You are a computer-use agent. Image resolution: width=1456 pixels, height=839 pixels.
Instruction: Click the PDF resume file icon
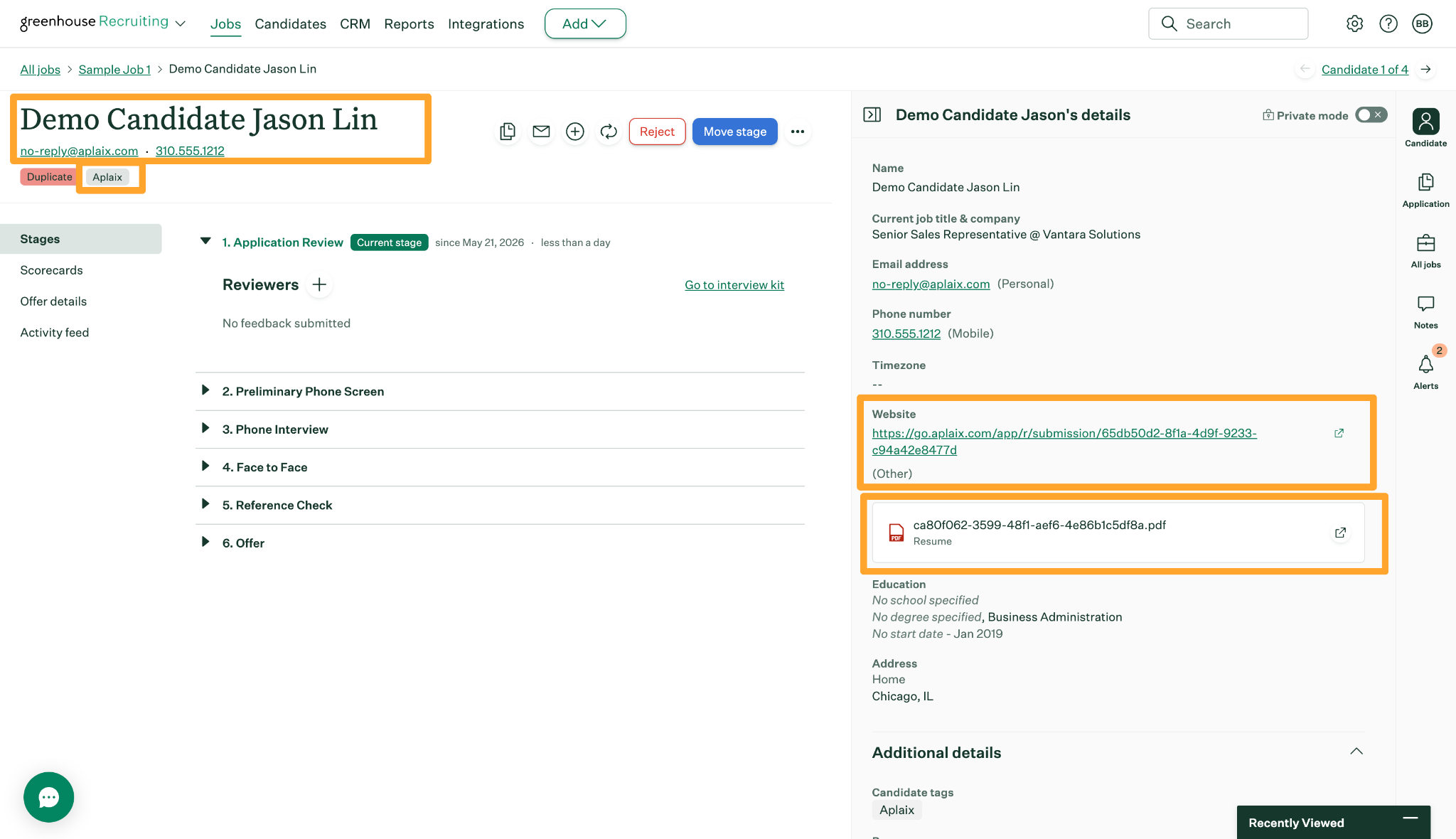(x=896, y=533)
